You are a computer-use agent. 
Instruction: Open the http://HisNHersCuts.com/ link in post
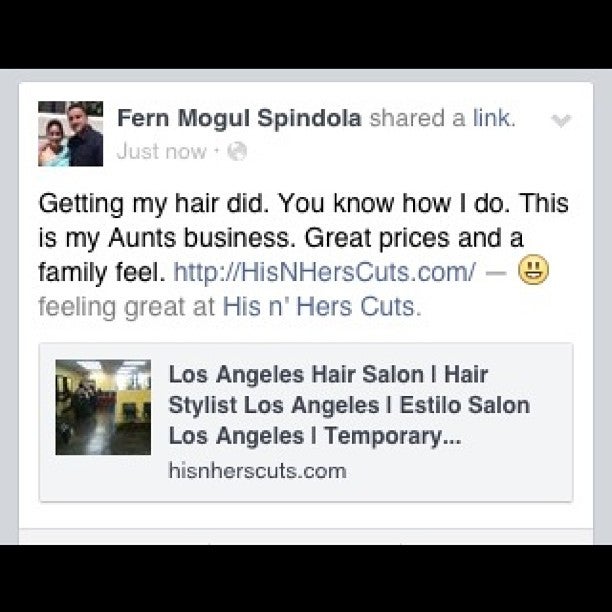pos(324,272)
